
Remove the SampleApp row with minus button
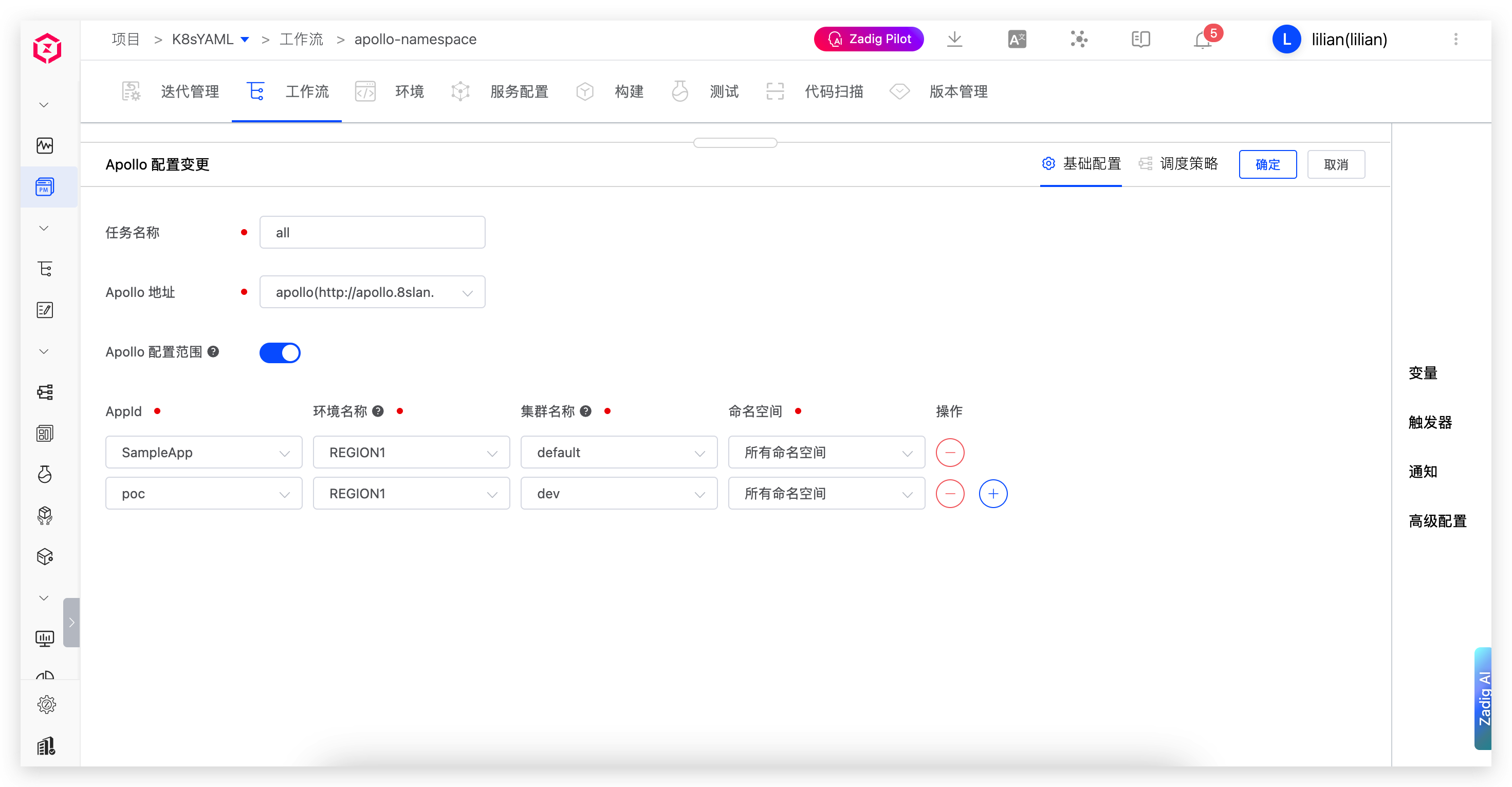coord(950,453)
